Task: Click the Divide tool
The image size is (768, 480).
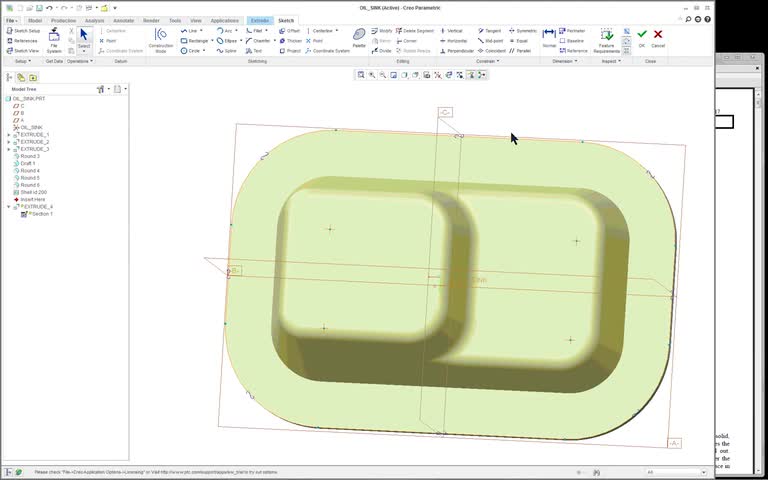Action: point(381,51)
